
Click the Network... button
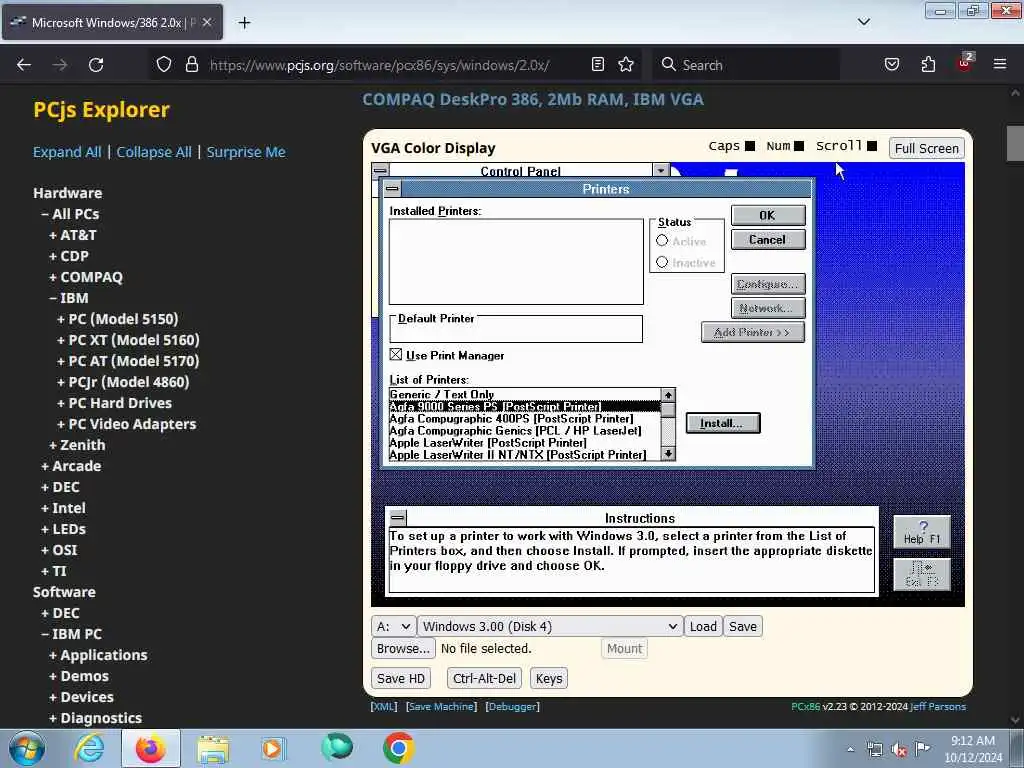click(768, 308)
